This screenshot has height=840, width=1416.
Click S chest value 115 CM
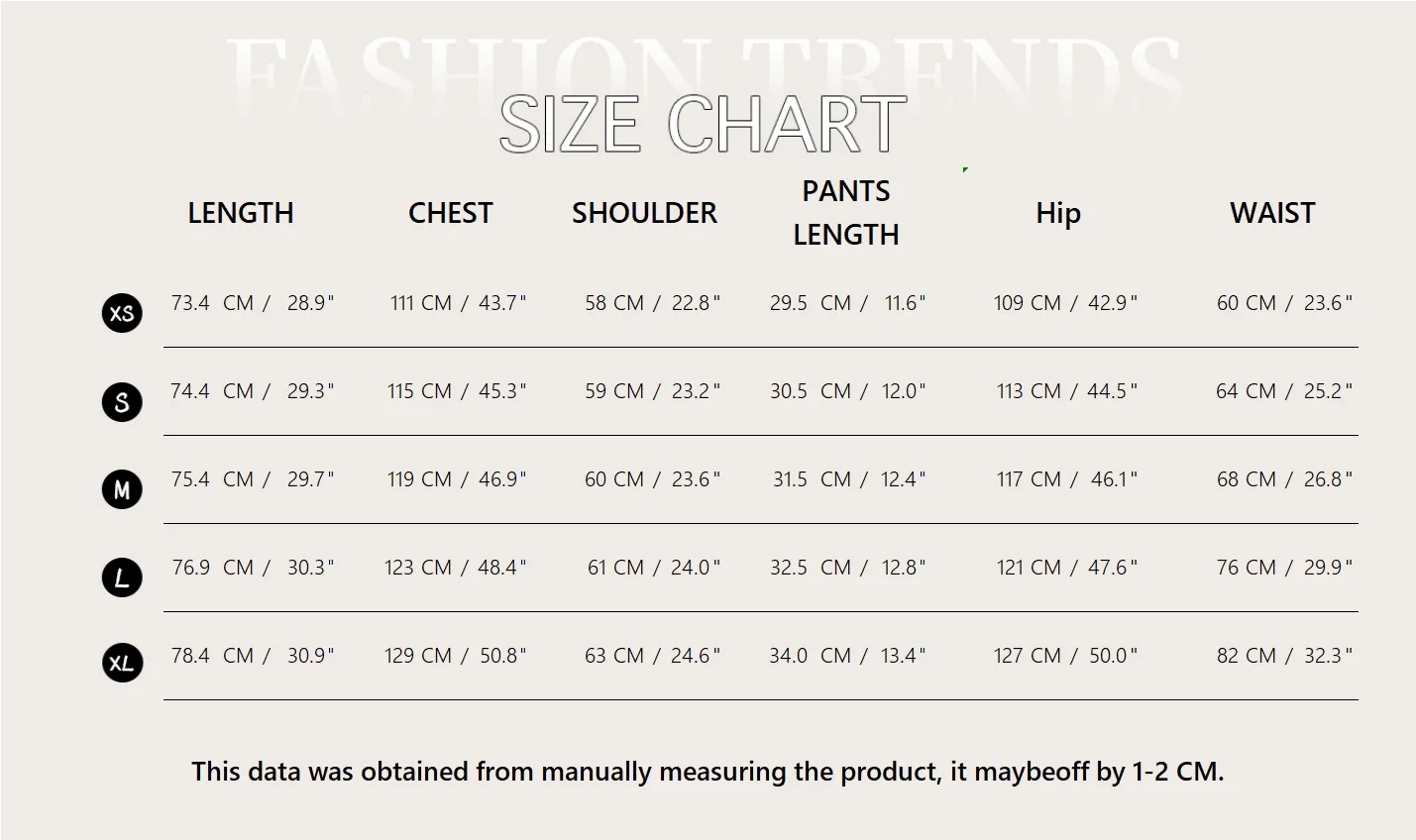click(419, 391)
